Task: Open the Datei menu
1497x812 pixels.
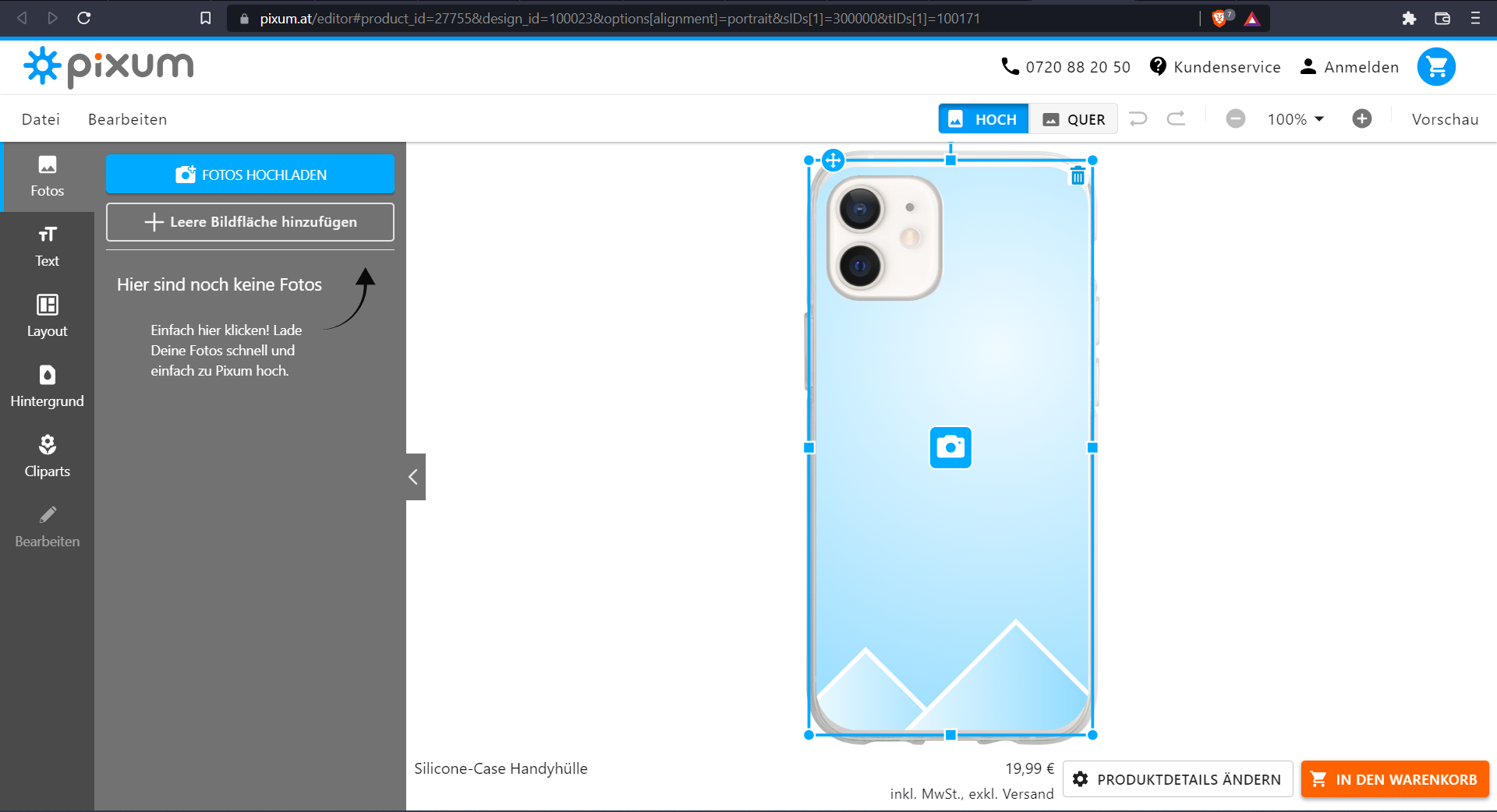Action: 41,119
